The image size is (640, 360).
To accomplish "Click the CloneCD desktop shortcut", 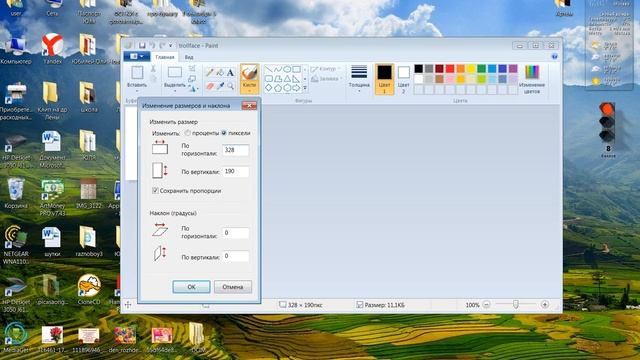I will tap(89, 289).
